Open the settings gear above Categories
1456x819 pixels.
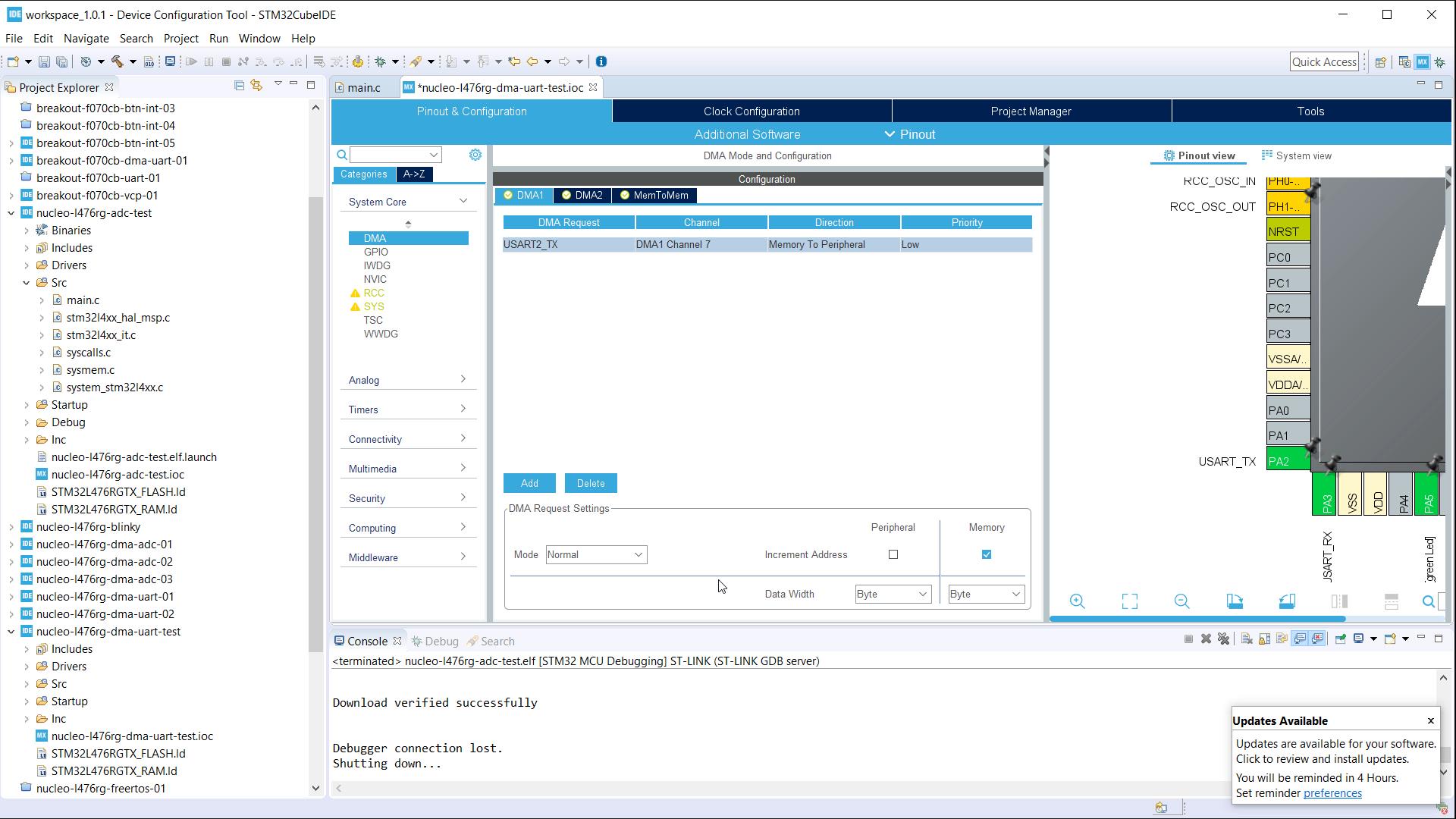[x=475, y=154]
